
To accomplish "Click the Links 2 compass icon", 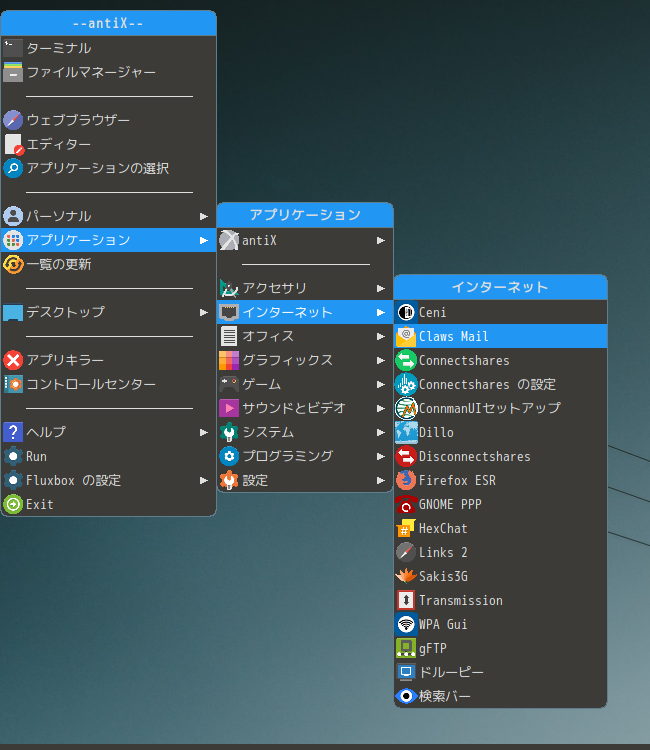I will click(406, 552).
